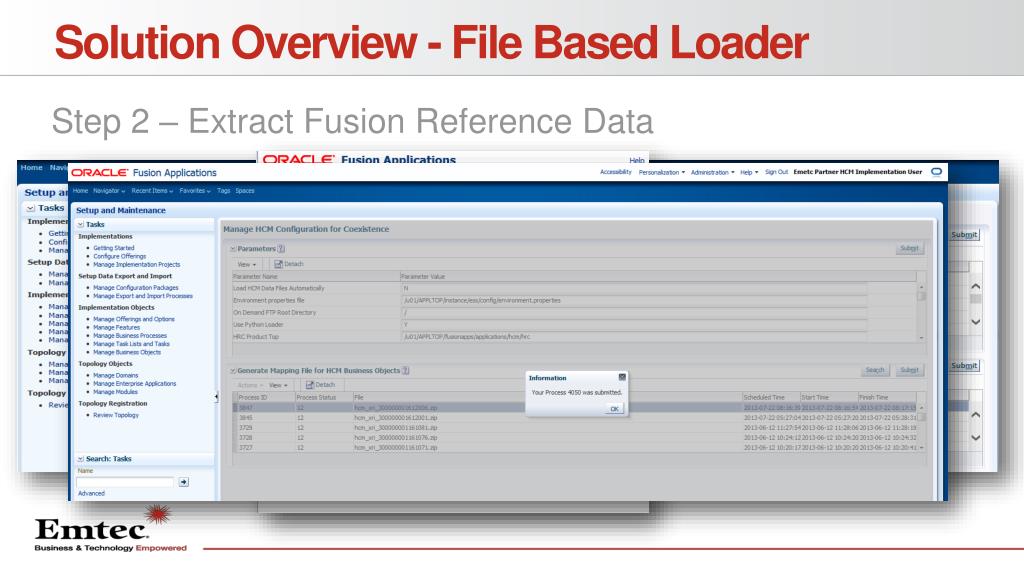Image resolution: width=1024 pixels, height=576 pixels.
Task: Open the help icon beside Generate Mapping File heading
Action: [406, 370]
